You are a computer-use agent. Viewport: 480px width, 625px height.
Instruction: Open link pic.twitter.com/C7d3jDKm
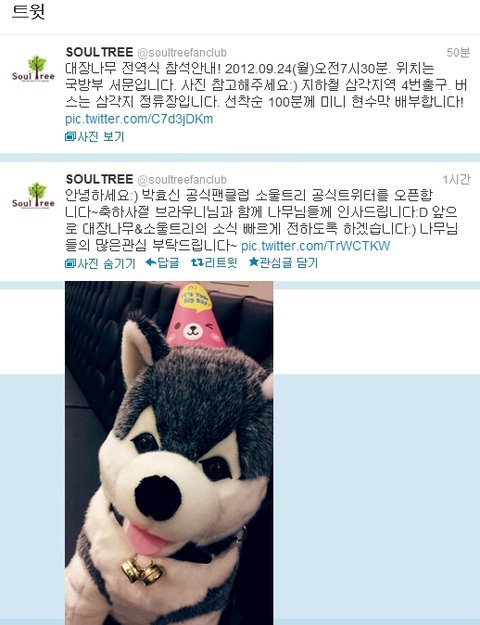pyautogui.click(x=139, y=119)
